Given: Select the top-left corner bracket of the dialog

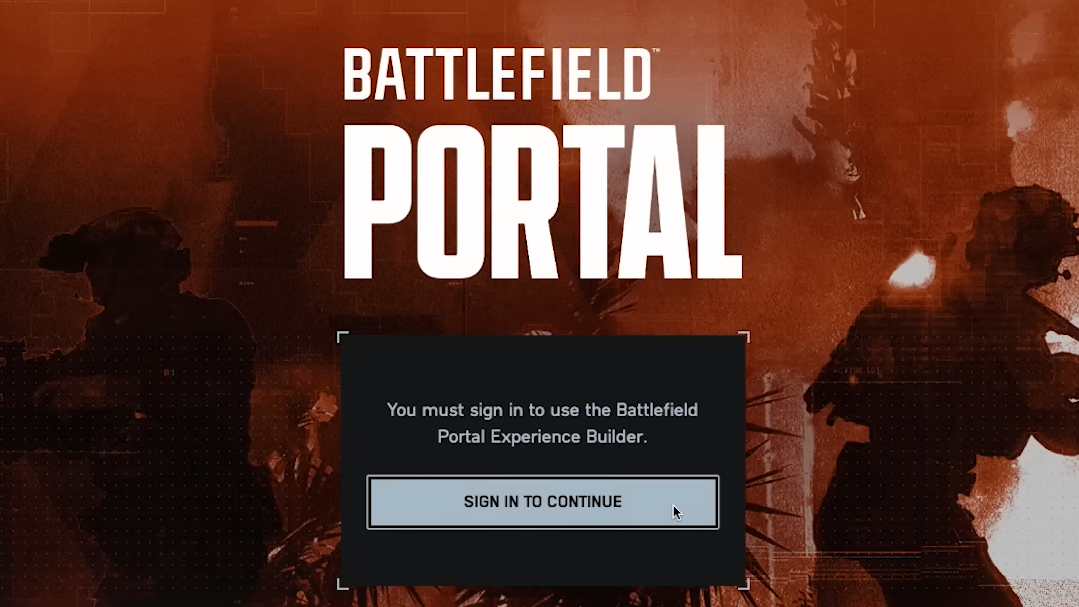Looking at the screenshot, I should tap(343, 337).
